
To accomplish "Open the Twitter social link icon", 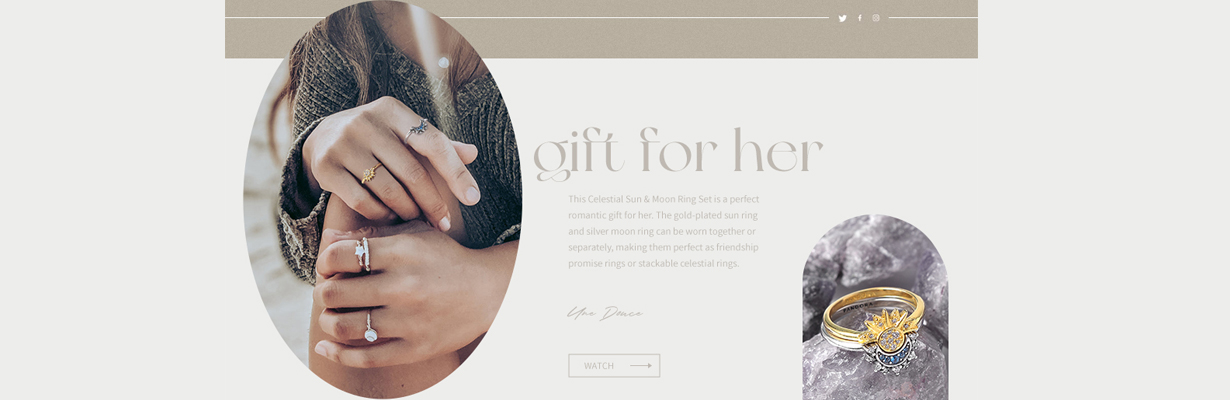I will tap(842, 18).
